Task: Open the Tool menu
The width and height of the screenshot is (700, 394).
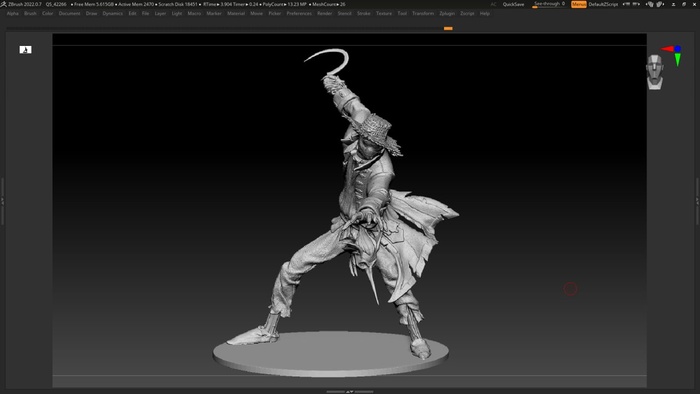Action: pyautogui.click(x=402, y=13)
